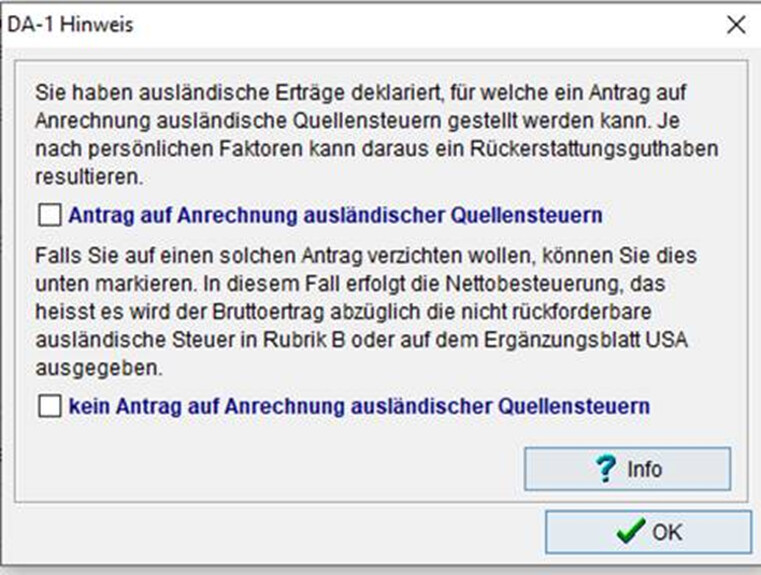Click the bold label starting with "kein Antrag"
Screen dimensions: 761x575
click(x=359, y=407)
